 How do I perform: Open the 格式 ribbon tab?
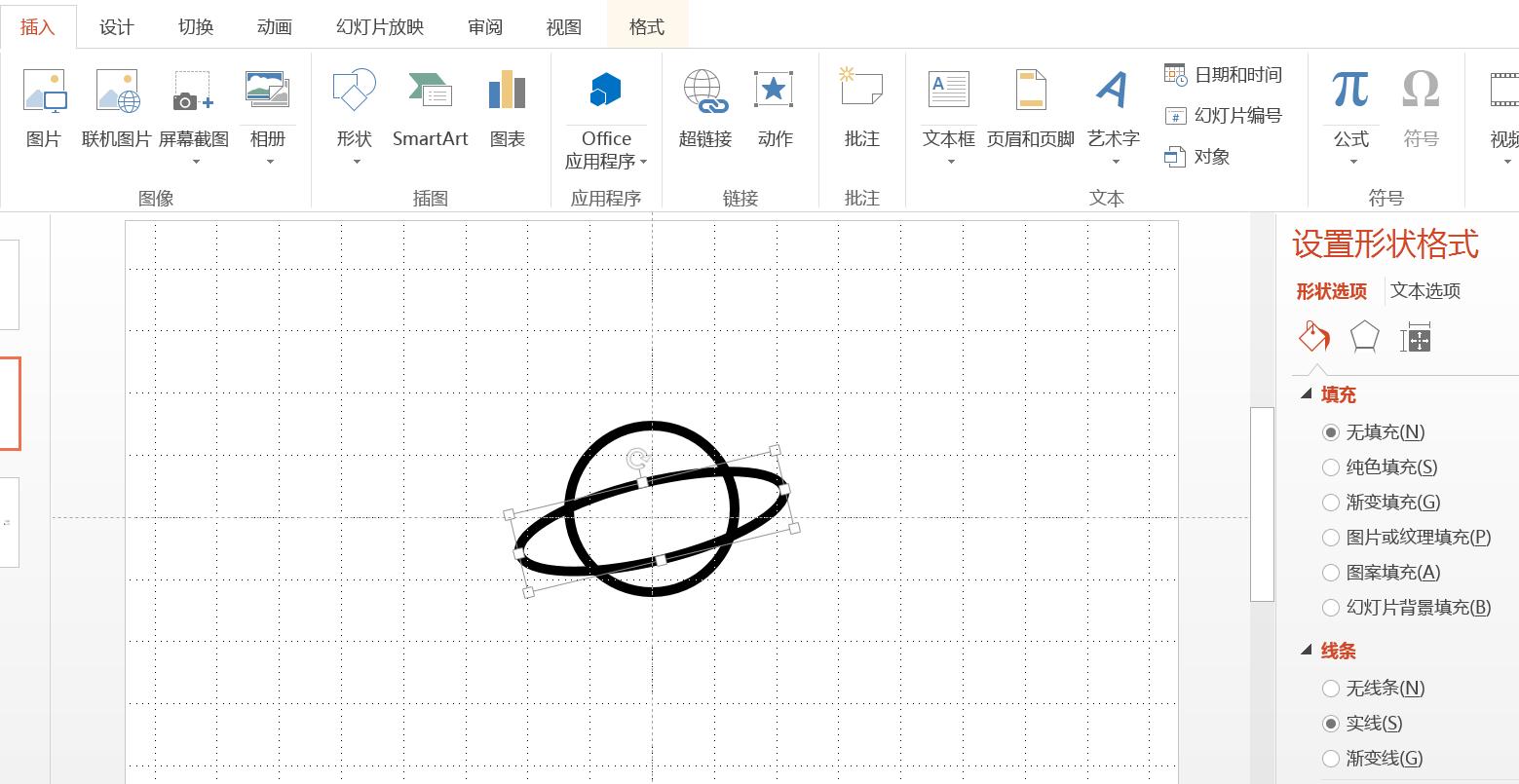(x=646, y=26)
